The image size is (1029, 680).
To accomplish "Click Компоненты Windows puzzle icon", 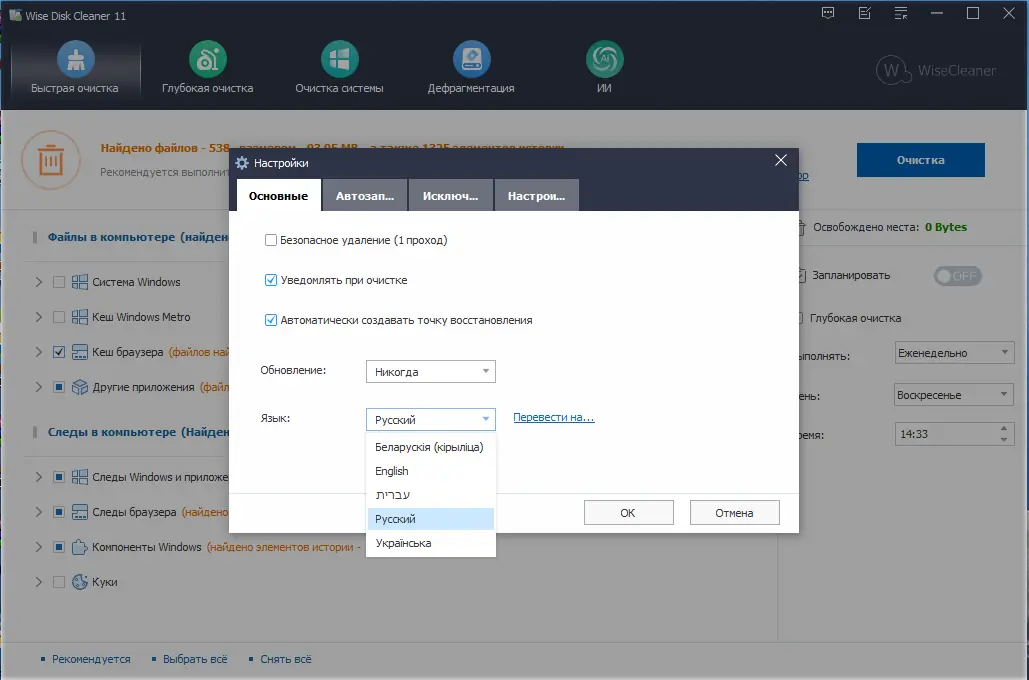I will point(79,547).
